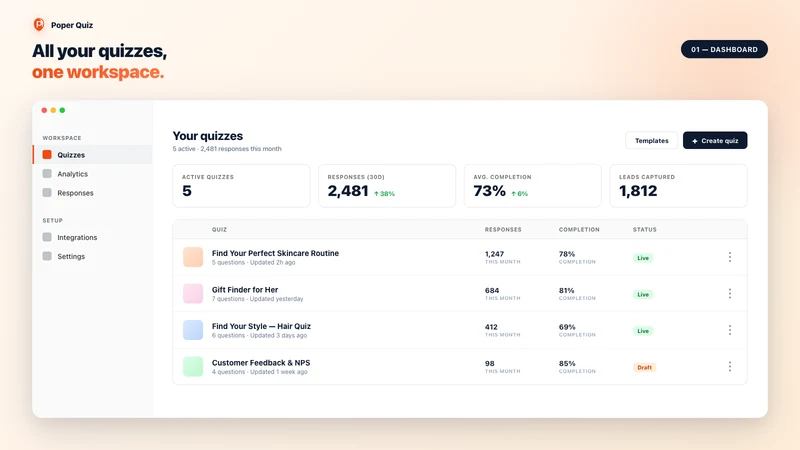
Task: Click '5 questions · Updated 2h ago' text
Action: [254, 262]
